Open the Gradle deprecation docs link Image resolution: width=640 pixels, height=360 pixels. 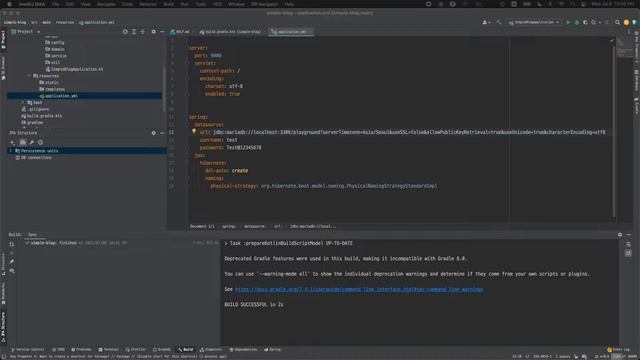tap(359, 289)
